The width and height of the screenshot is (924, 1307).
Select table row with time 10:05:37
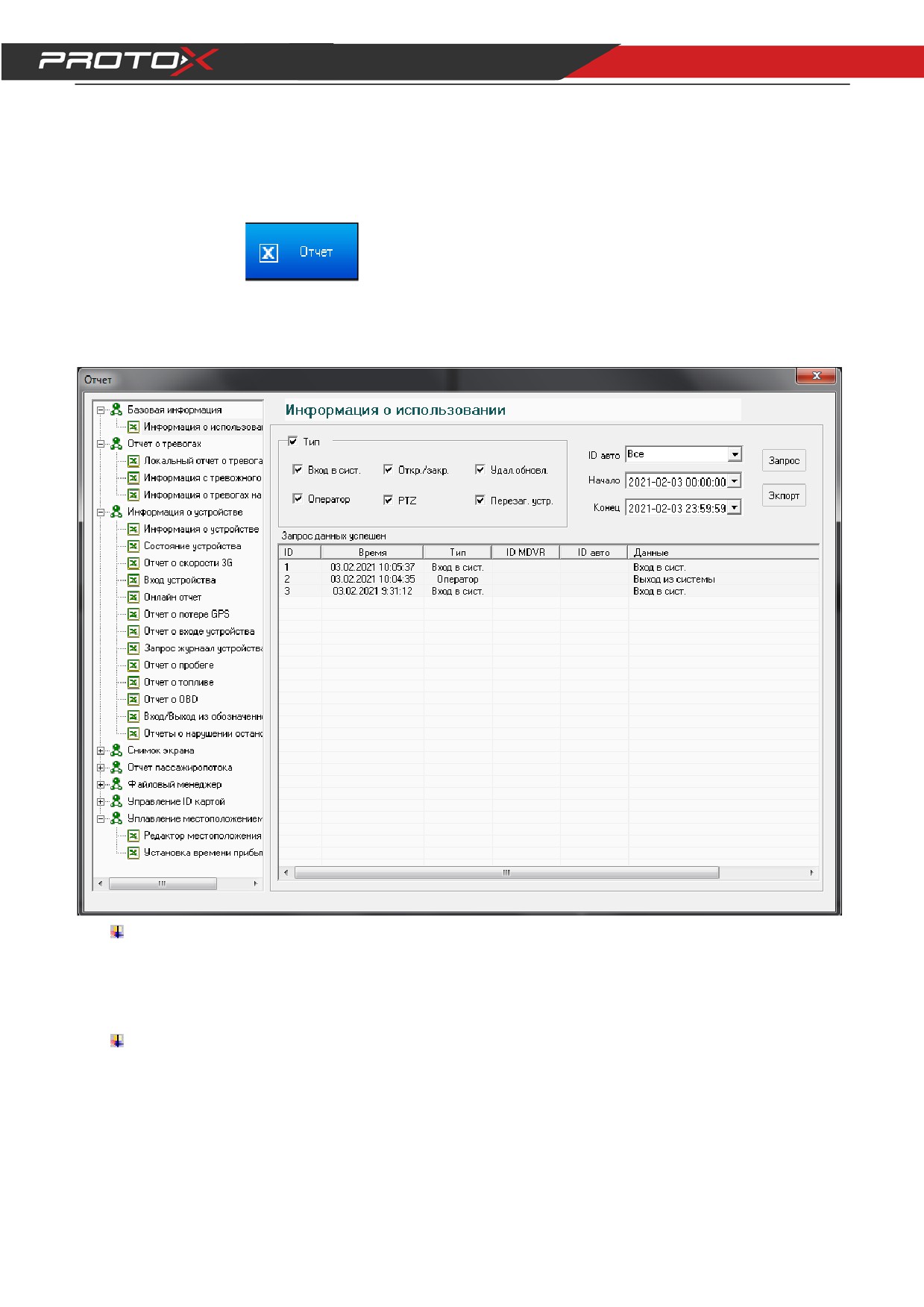[549, 567]
